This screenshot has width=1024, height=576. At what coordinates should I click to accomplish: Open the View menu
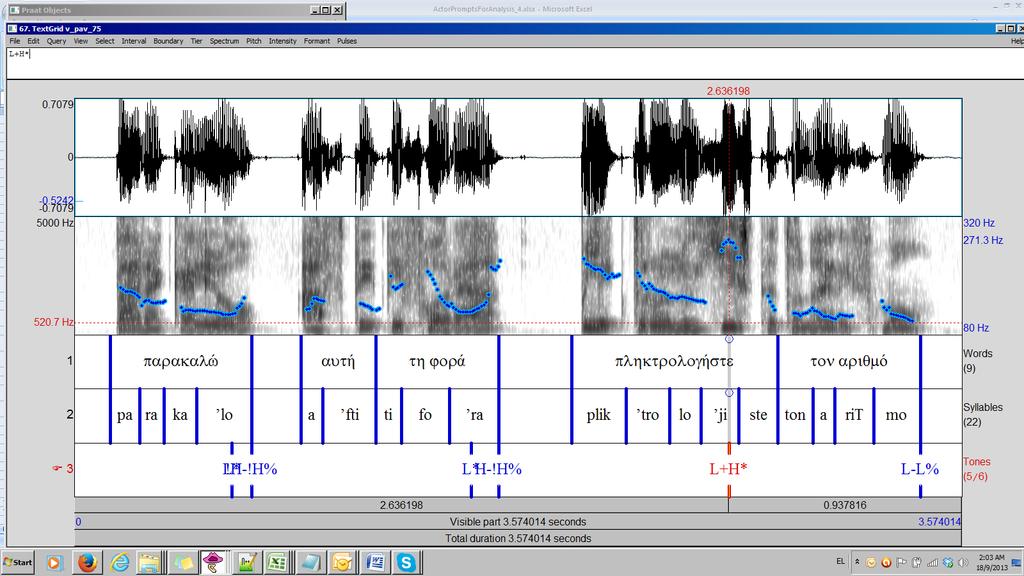point(81,41)
